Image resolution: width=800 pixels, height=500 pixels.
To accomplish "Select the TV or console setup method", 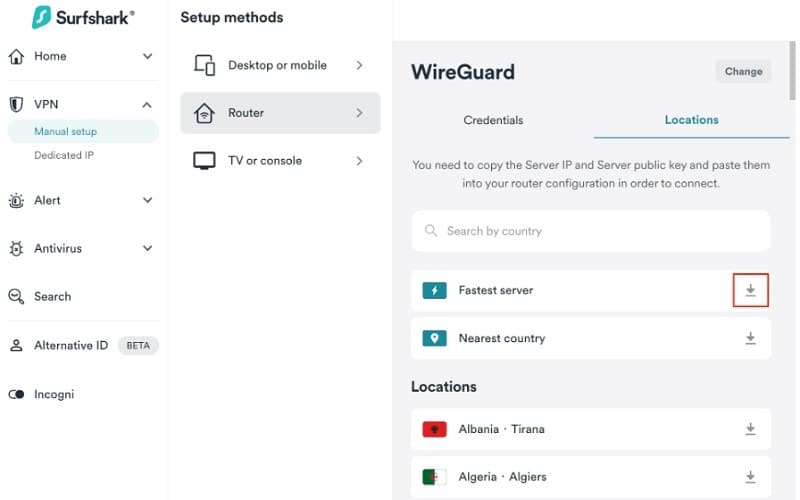I will pos(280,161).
